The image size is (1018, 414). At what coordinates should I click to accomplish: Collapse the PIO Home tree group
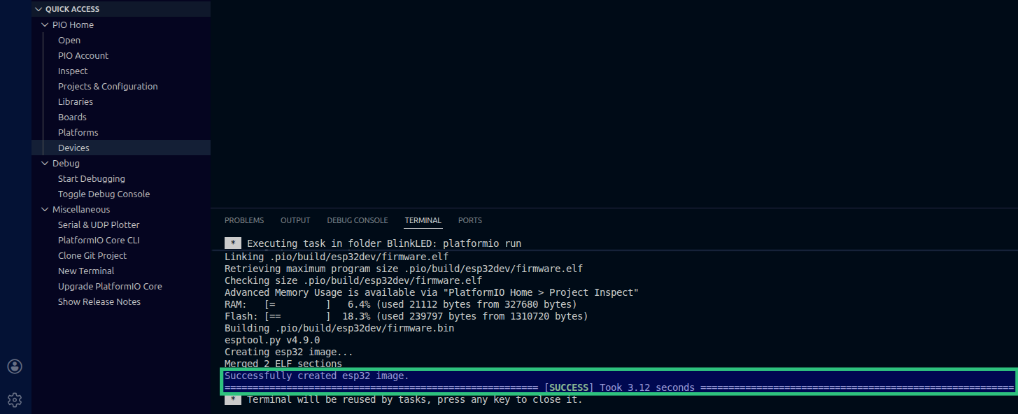(45, 25)
